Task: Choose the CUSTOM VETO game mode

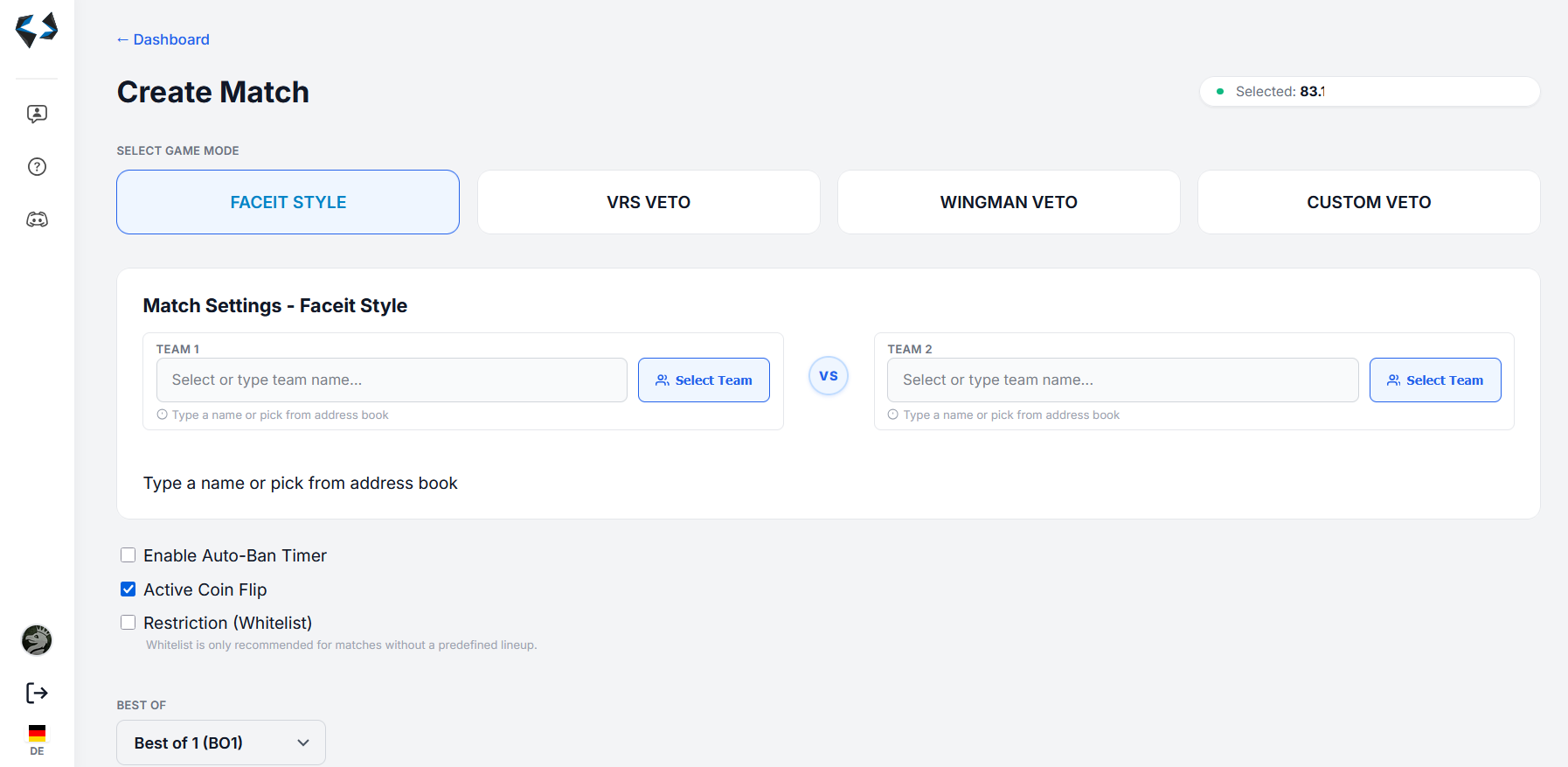Action: coord(1369,202)
